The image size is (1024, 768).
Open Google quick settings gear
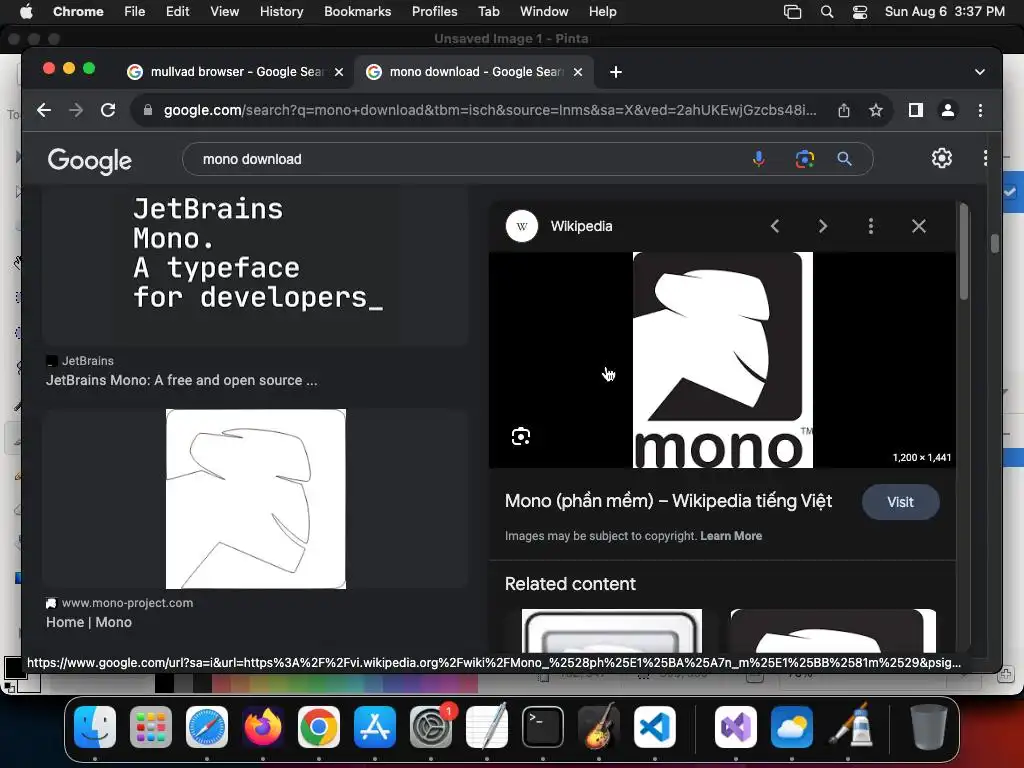point(941,158)
